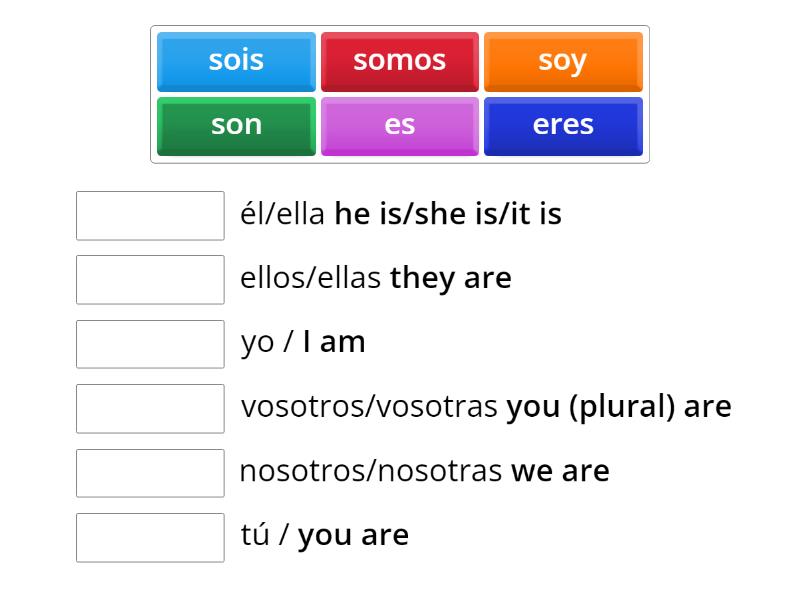Click the white tile container panel
Image resolution: width=800 pixels, height=600 pixels.
tap(400, 93)
